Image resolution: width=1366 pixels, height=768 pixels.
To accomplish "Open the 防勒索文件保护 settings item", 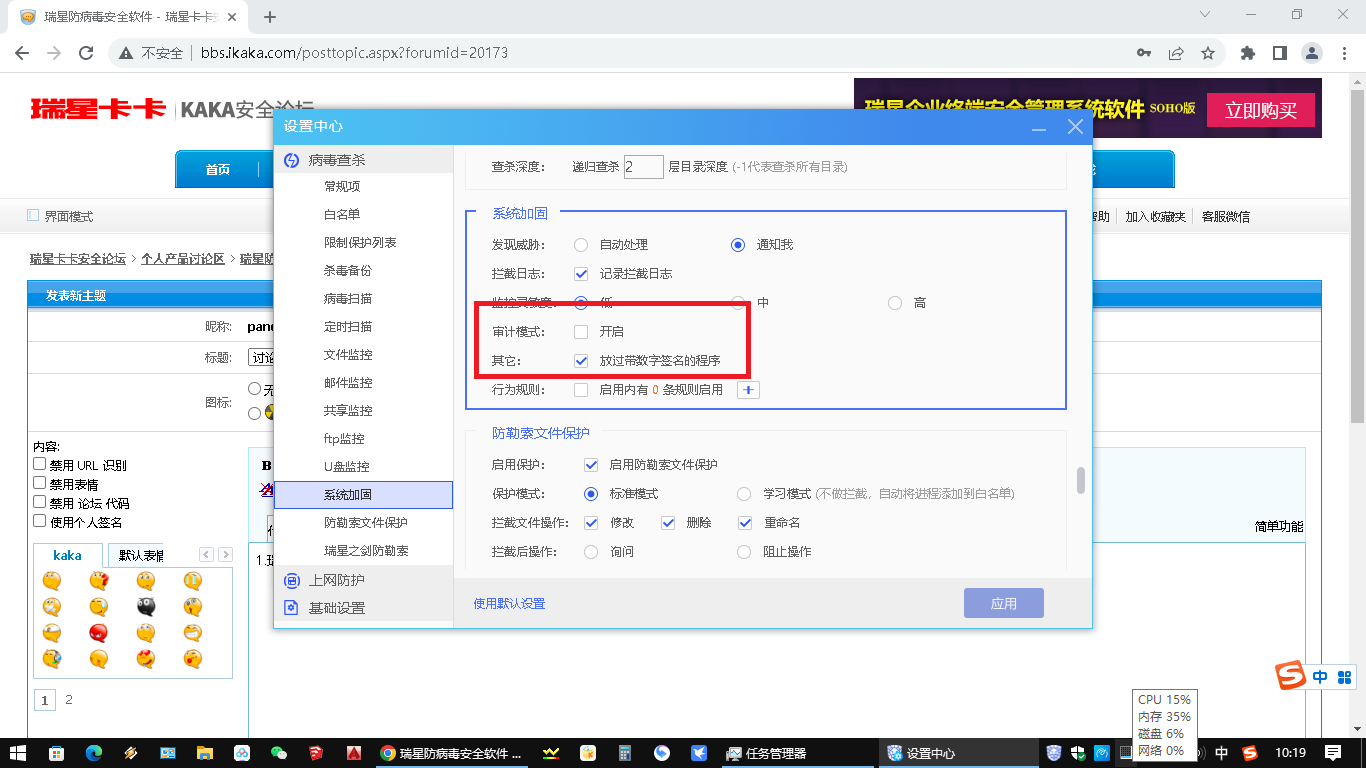I will tap(365, 523).
